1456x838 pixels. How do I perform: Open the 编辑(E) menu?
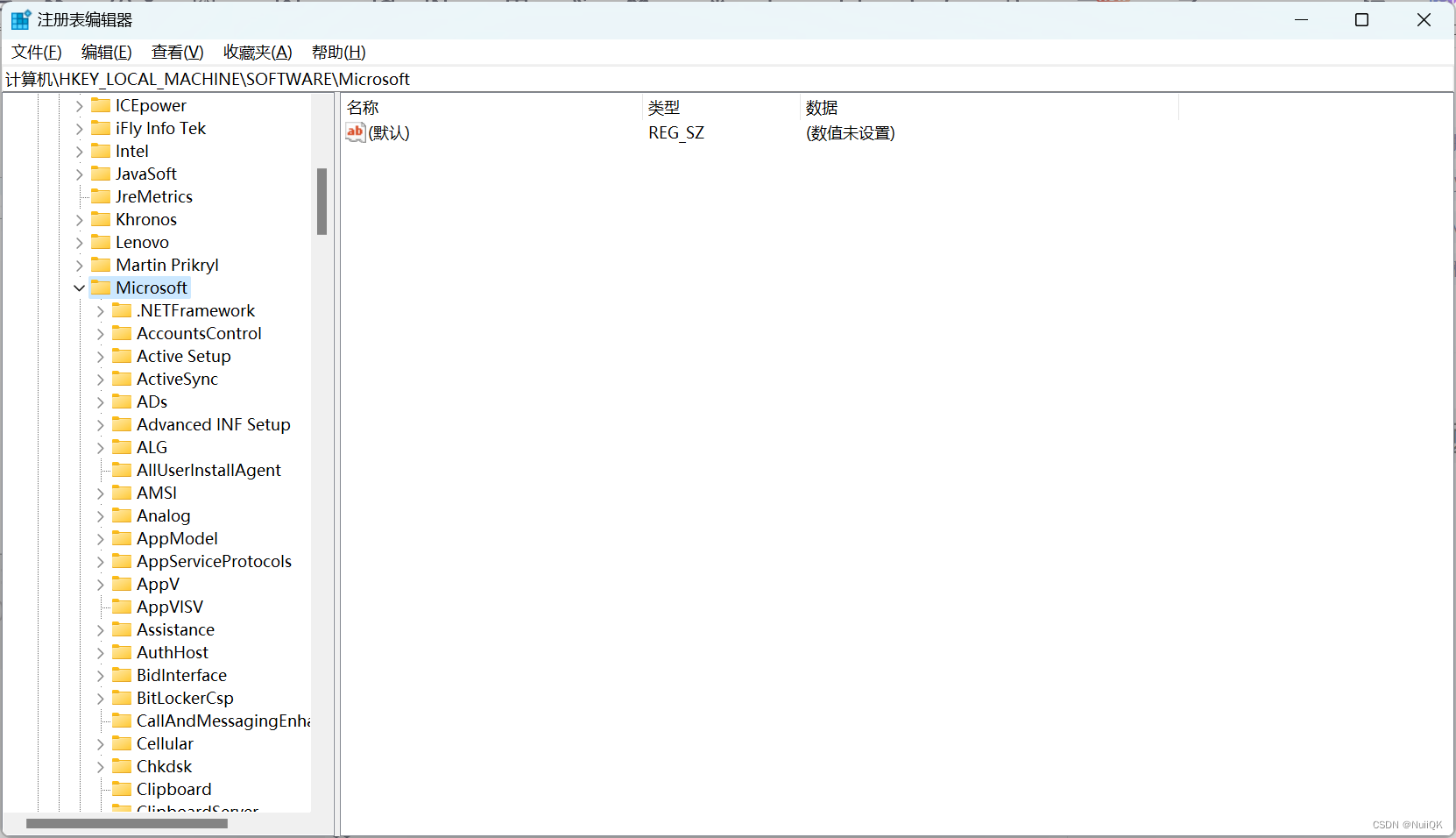click(x=107, y=52)
